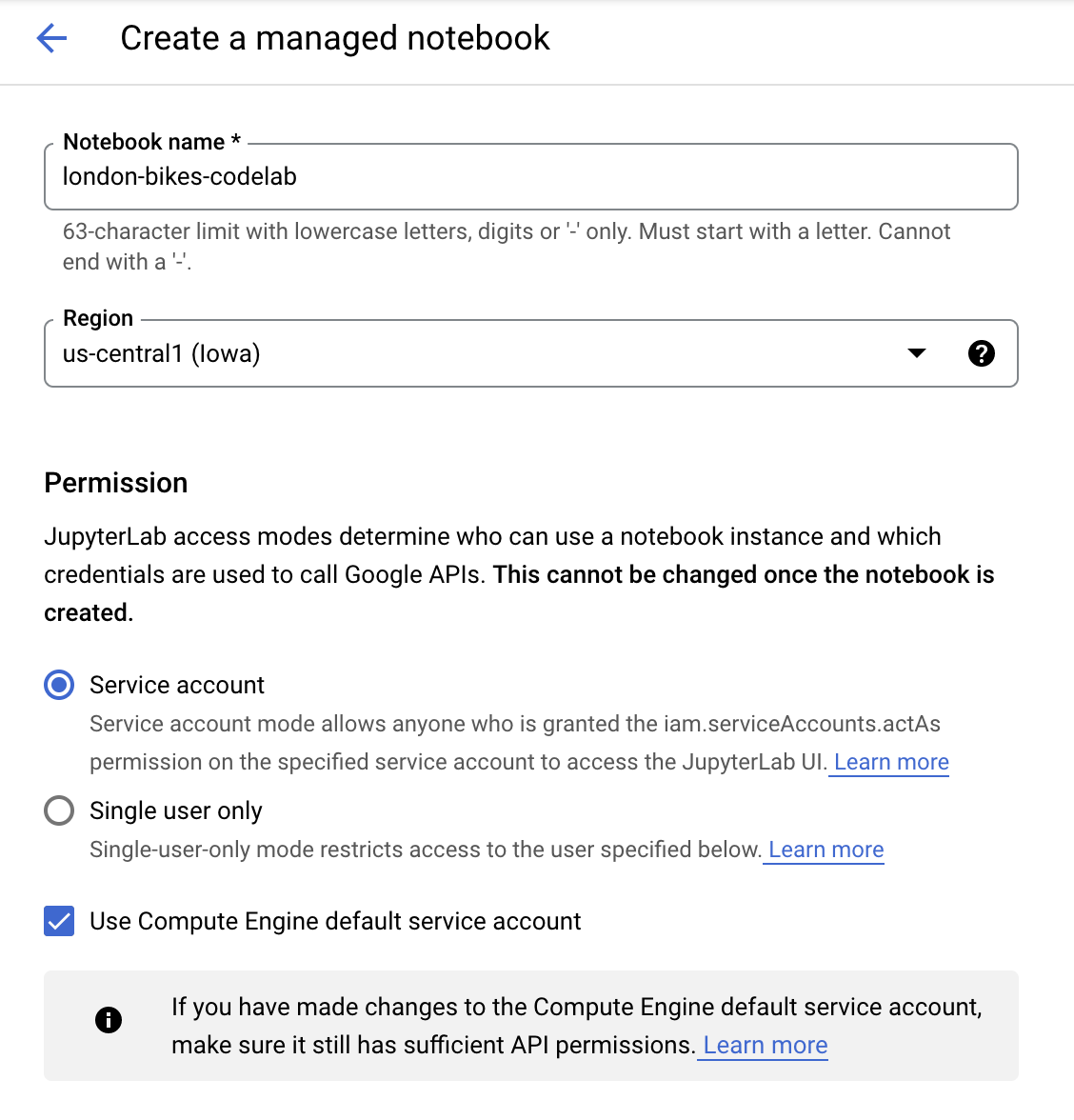Click the Permission section heading

tap(115, 483)
